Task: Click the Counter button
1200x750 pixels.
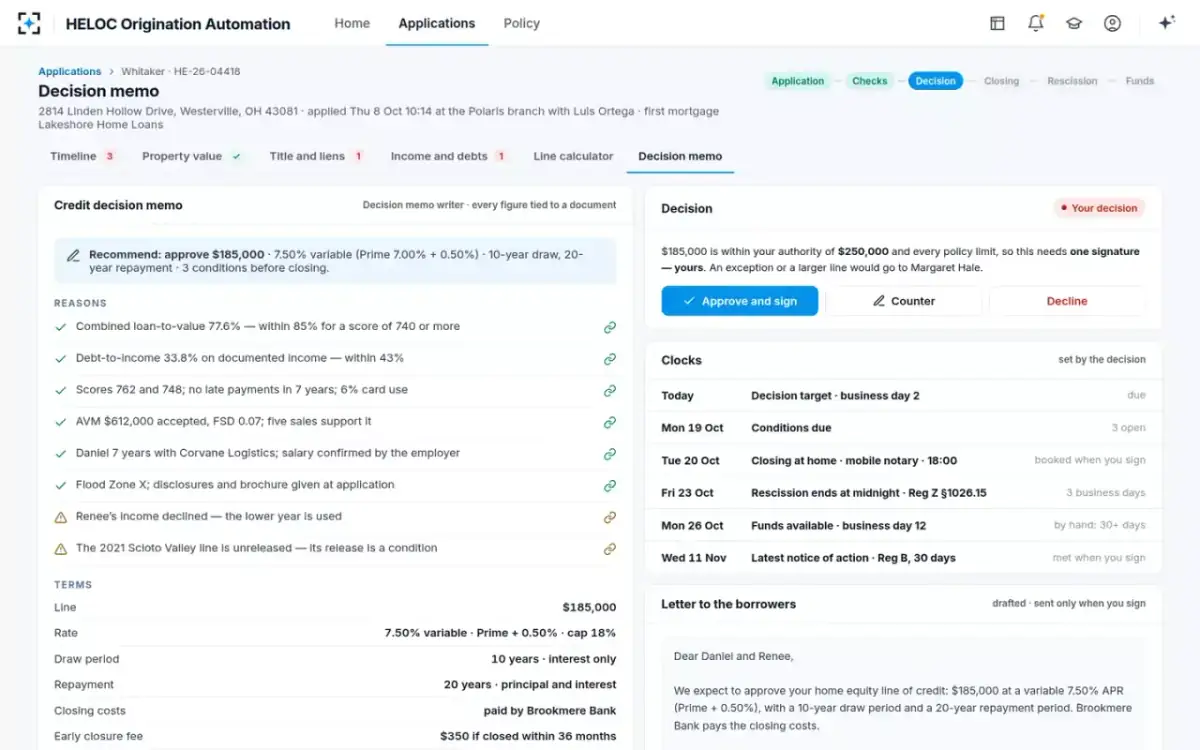Action: pyautogui.click(x=903, y=301)
